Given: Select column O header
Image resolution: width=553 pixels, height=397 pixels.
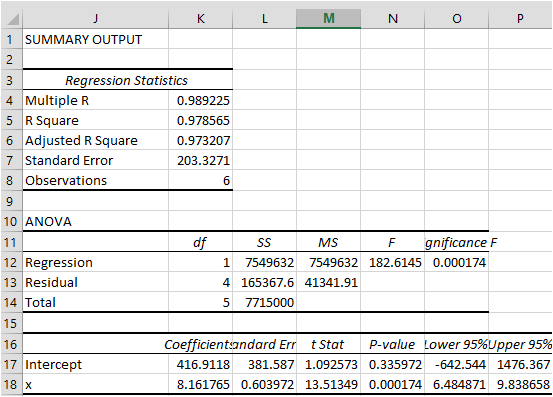Looking at the screenshot, I should (x=456, y=18).
